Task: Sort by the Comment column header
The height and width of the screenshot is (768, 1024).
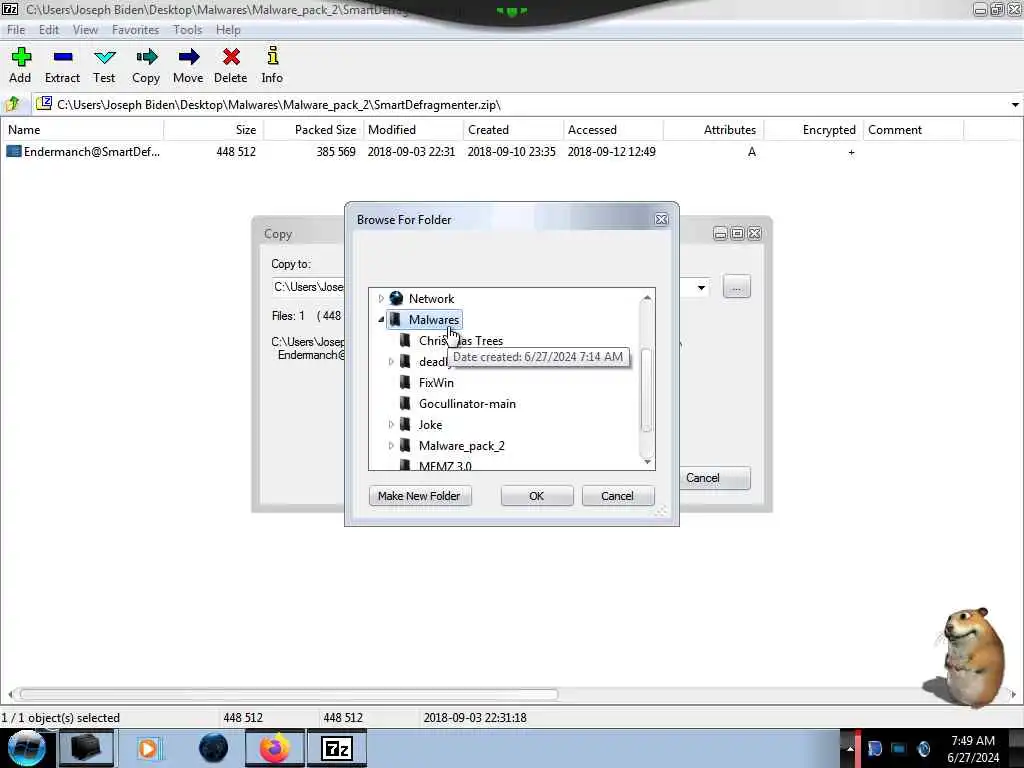Action: point(914,129)
